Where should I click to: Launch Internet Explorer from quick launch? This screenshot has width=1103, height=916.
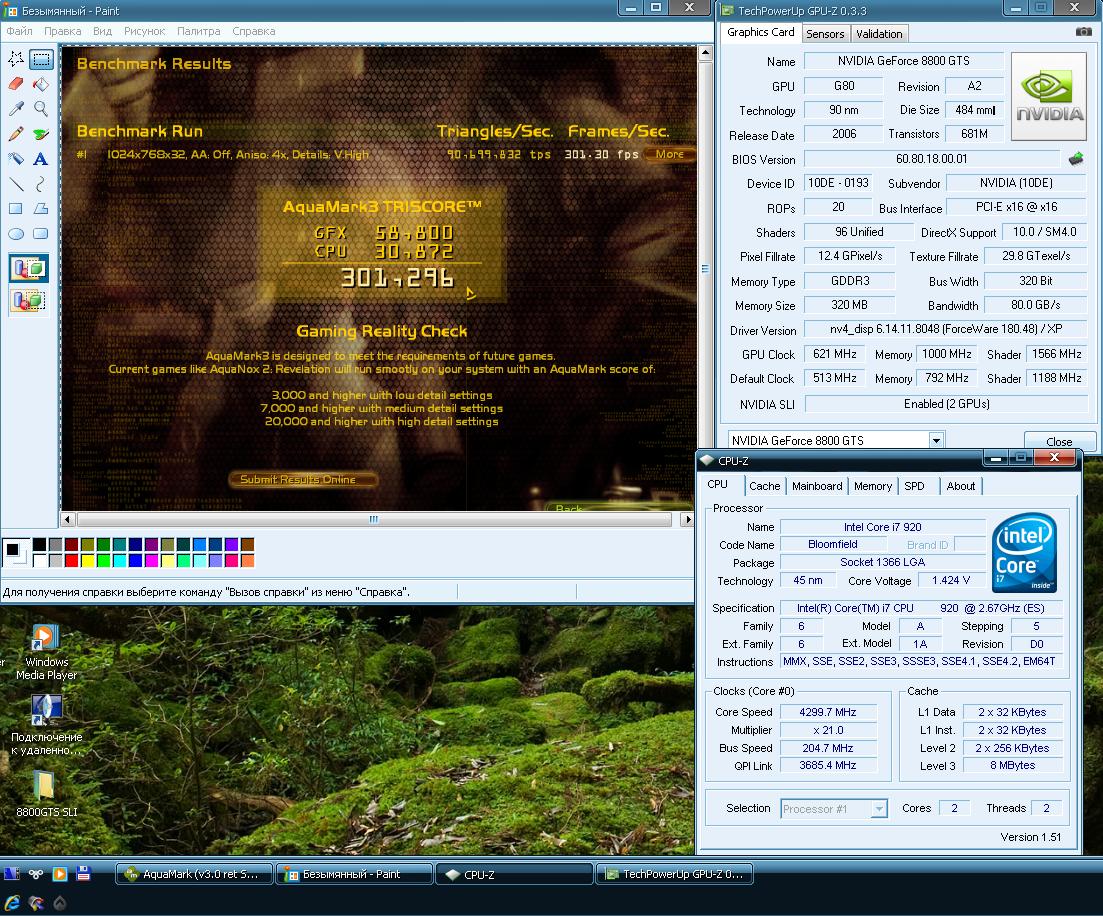point(12,903)
